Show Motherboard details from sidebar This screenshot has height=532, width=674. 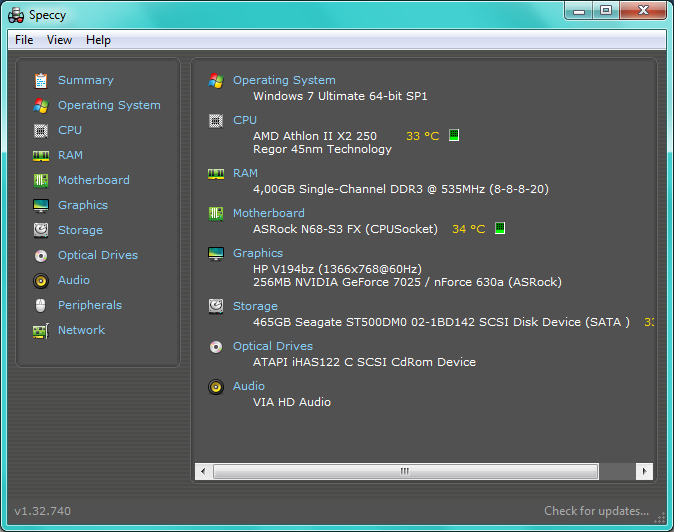click(94, 180)
